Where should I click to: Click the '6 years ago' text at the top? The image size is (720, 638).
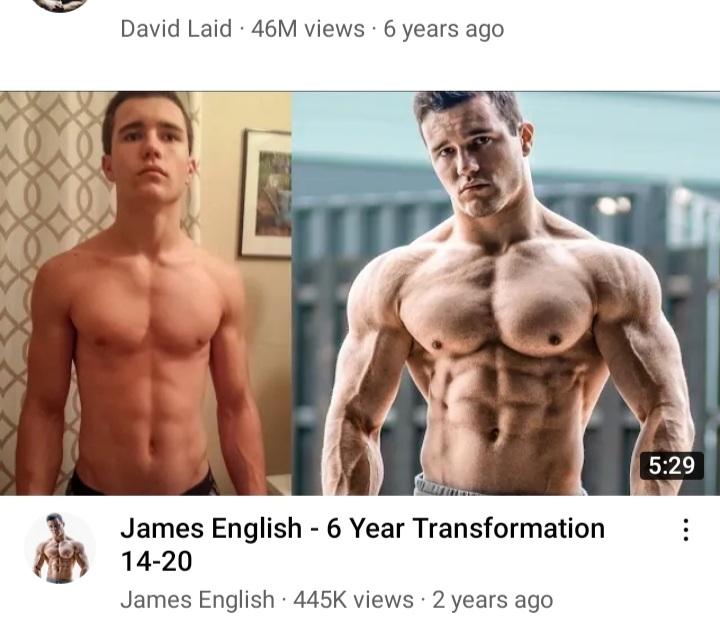click(x=443, y=29)
